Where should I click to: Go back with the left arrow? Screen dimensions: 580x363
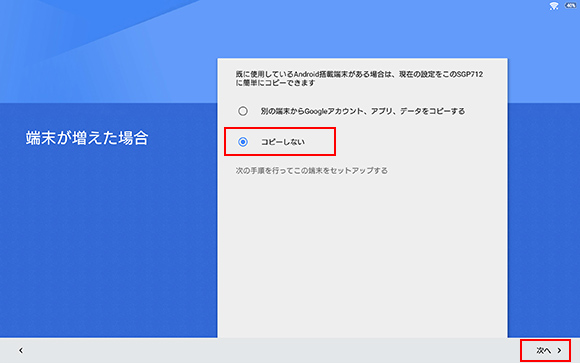pos(21,350)
